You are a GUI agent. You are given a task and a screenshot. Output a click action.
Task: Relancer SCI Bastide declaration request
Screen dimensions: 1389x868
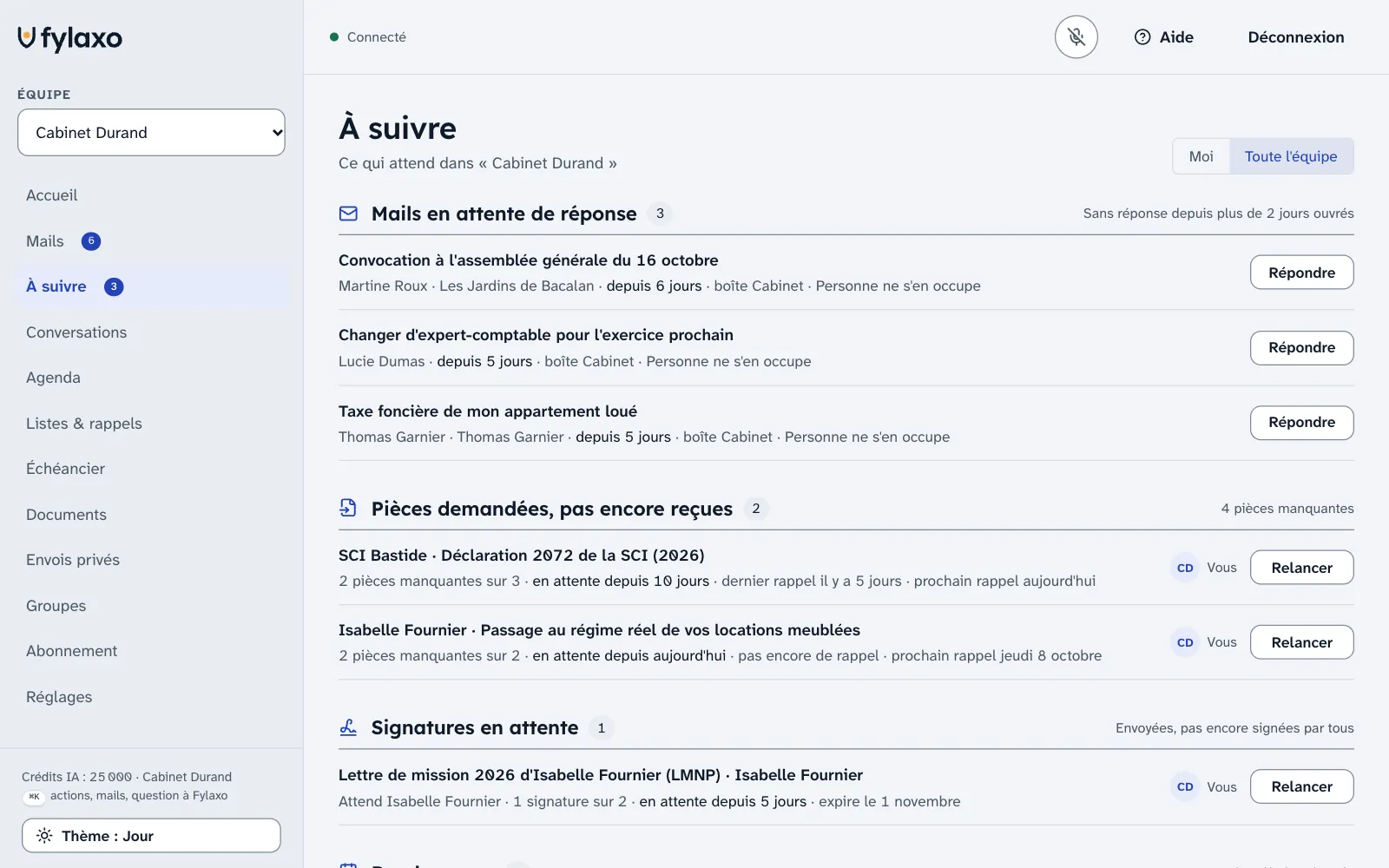(1302, 568)
